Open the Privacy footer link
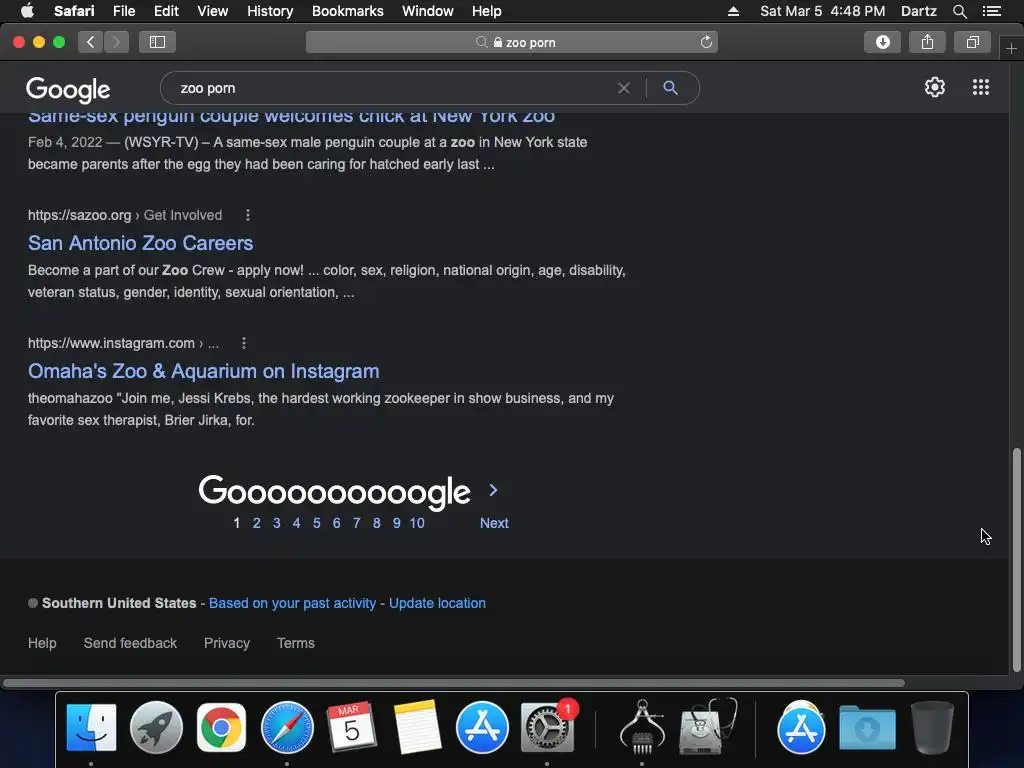The image size is (1024, 768). pos(227,643)
